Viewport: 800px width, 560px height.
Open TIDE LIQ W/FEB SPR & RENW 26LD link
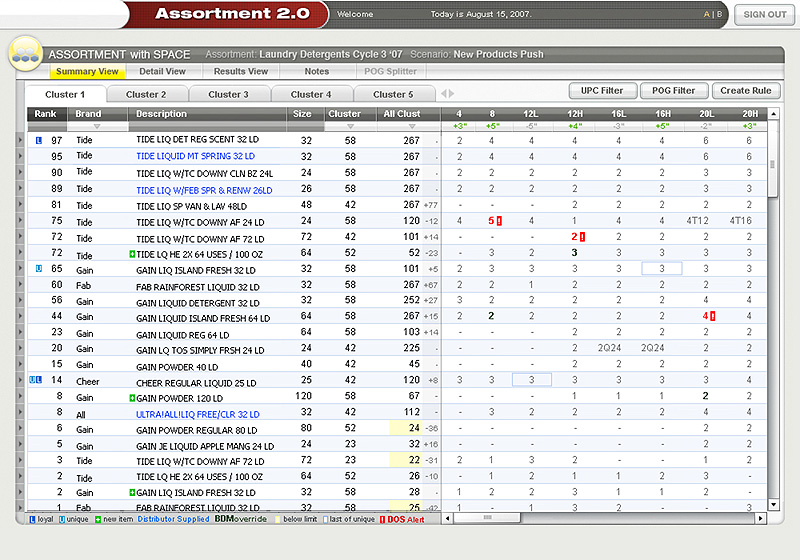click(x=204, y=190)
